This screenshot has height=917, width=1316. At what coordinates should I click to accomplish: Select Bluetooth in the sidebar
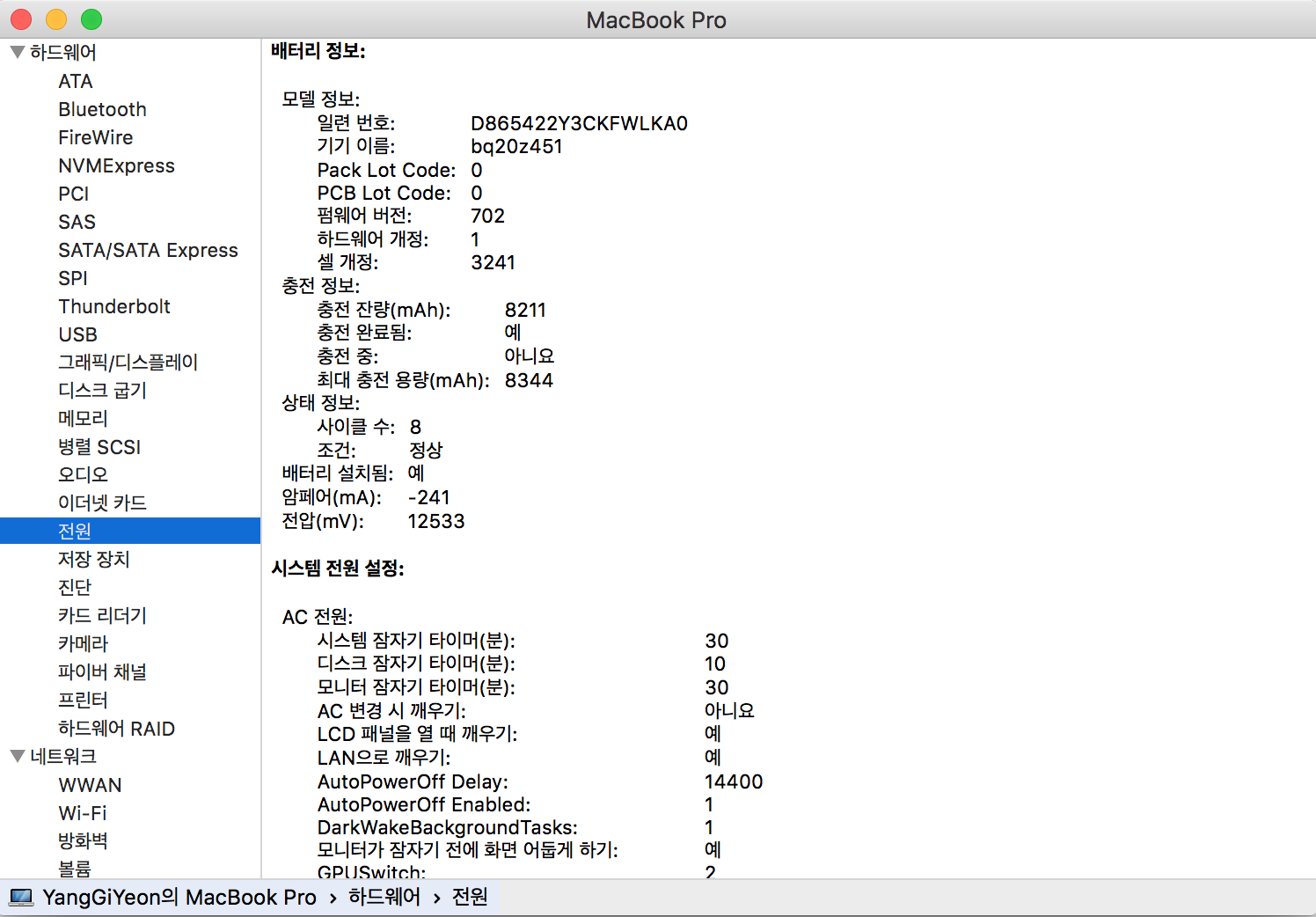102,109
